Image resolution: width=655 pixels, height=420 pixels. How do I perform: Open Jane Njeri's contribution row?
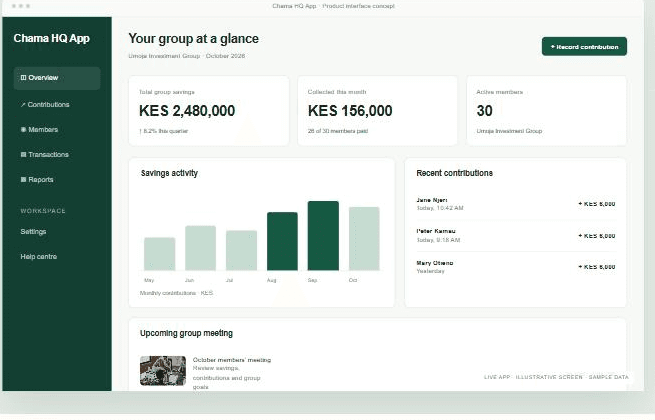(515, 204)
